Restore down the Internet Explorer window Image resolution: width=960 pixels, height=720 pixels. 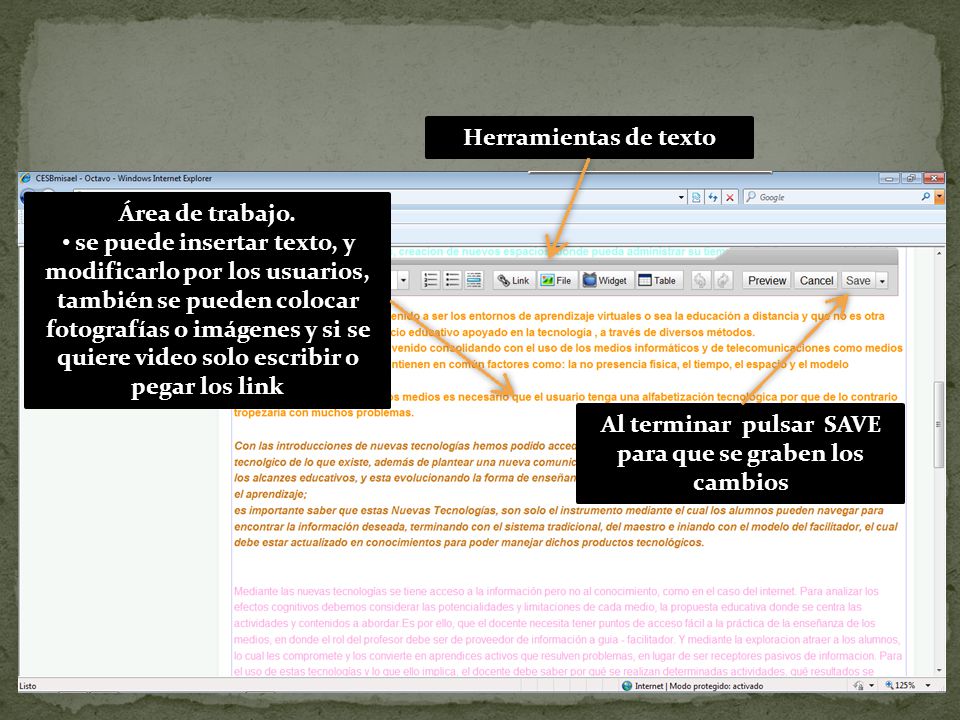pos(911,178)
